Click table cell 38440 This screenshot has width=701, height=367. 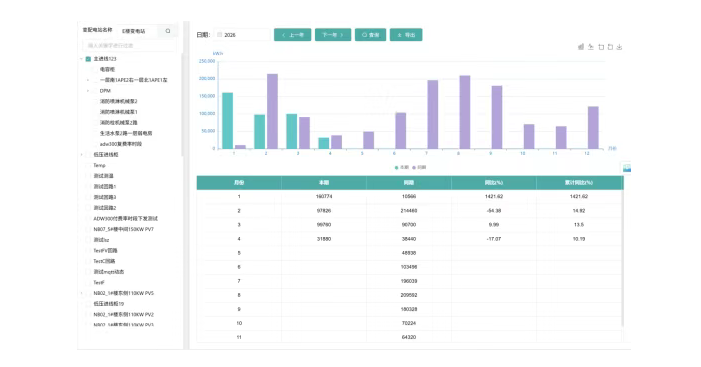coord(409,239)
